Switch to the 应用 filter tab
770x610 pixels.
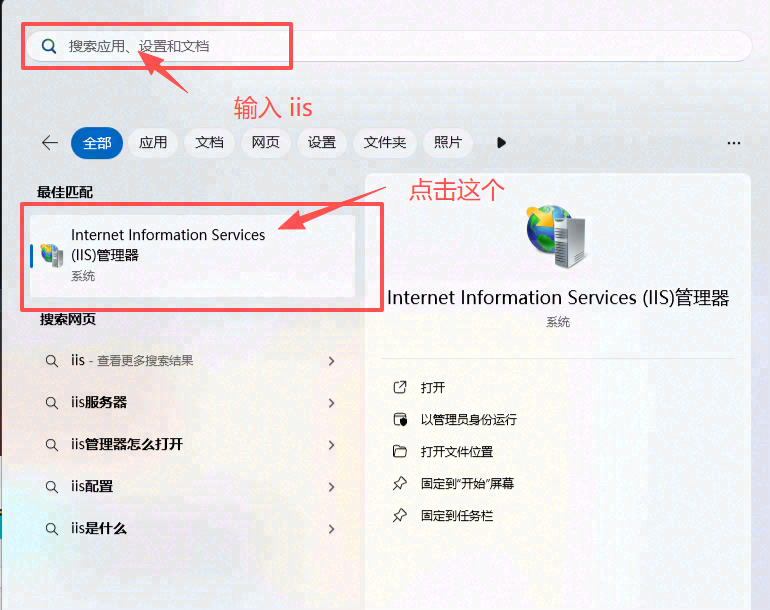click(153, 143)
